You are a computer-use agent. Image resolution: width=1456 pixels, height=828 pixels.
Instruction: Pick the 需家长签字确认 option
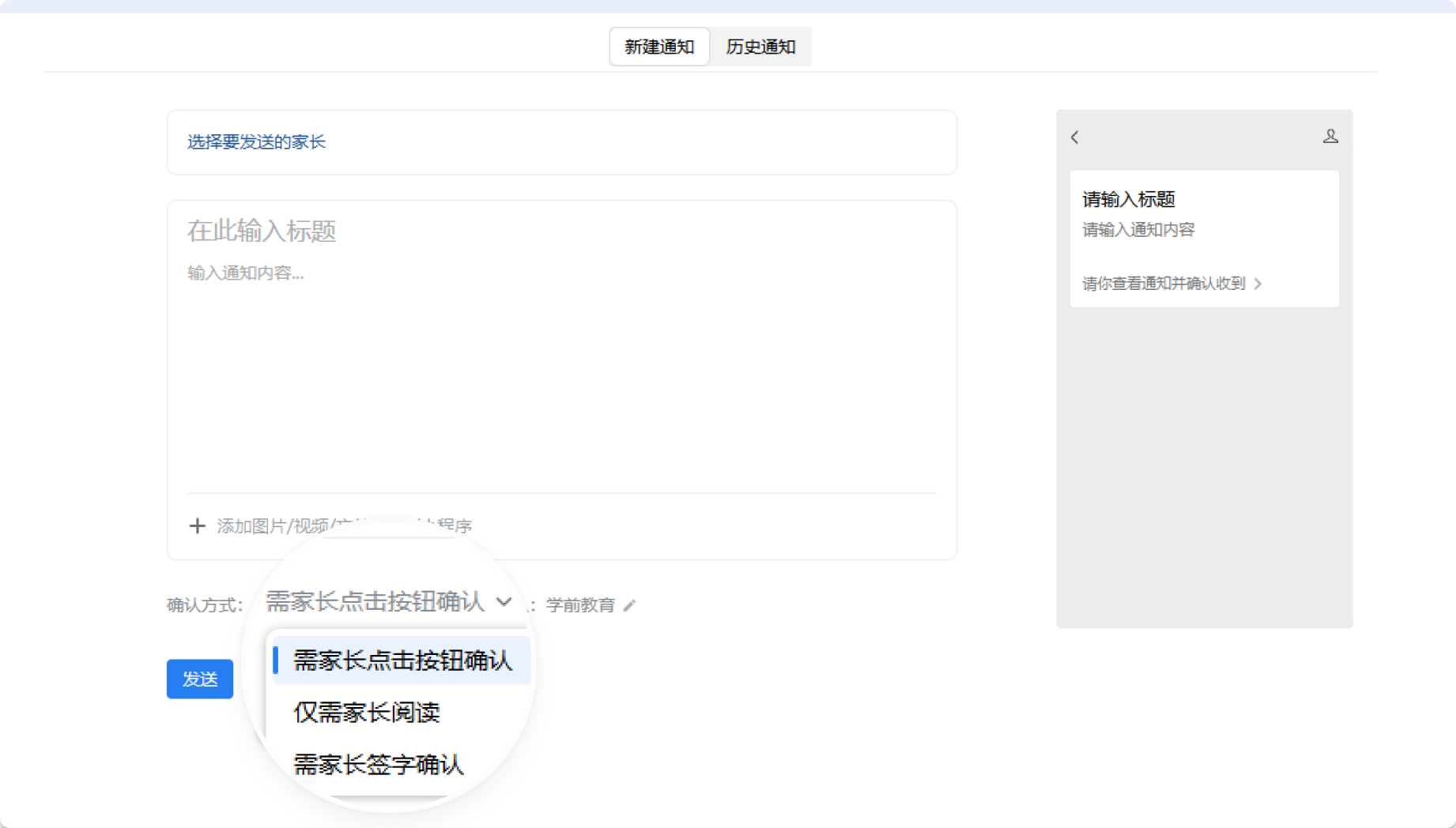pyautogui.click(x=379, y=765)
